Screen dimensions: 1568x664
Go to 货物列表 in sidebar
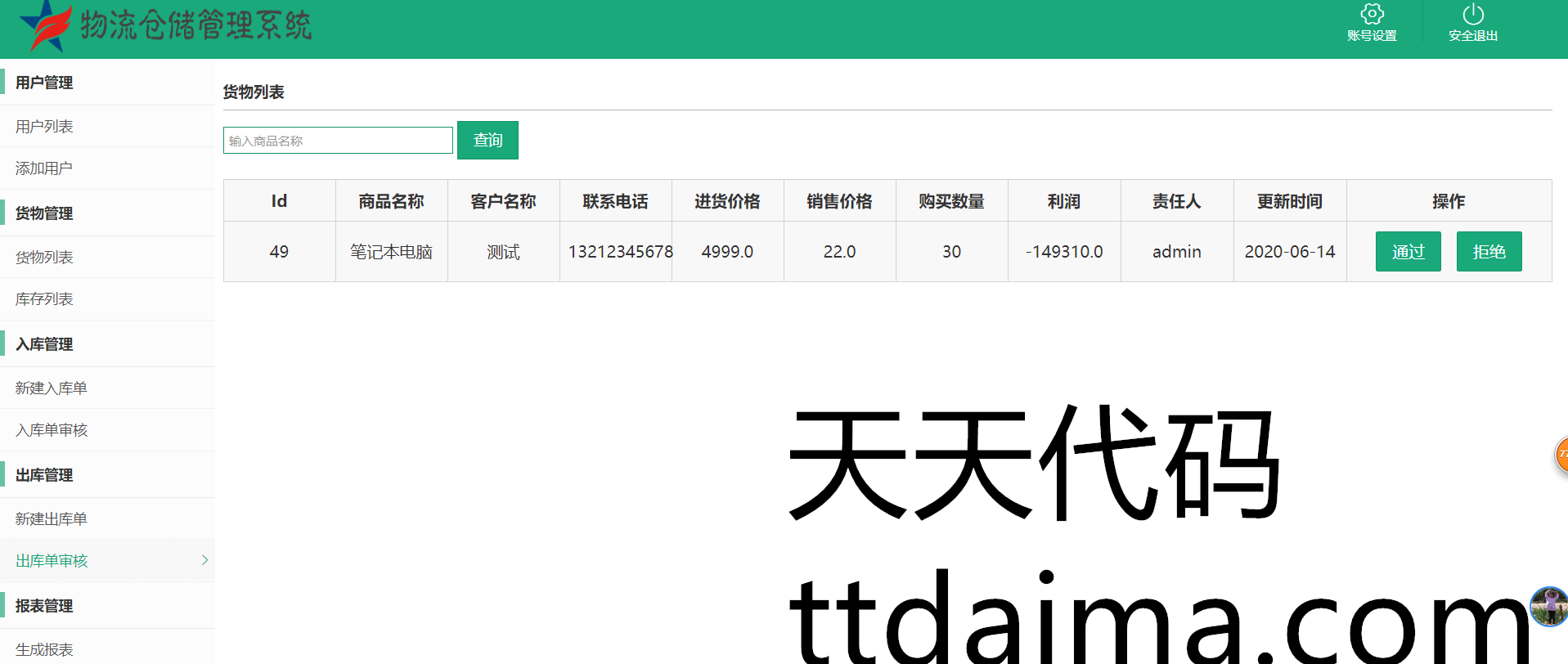pyautogui.click(x=44, y=258)
